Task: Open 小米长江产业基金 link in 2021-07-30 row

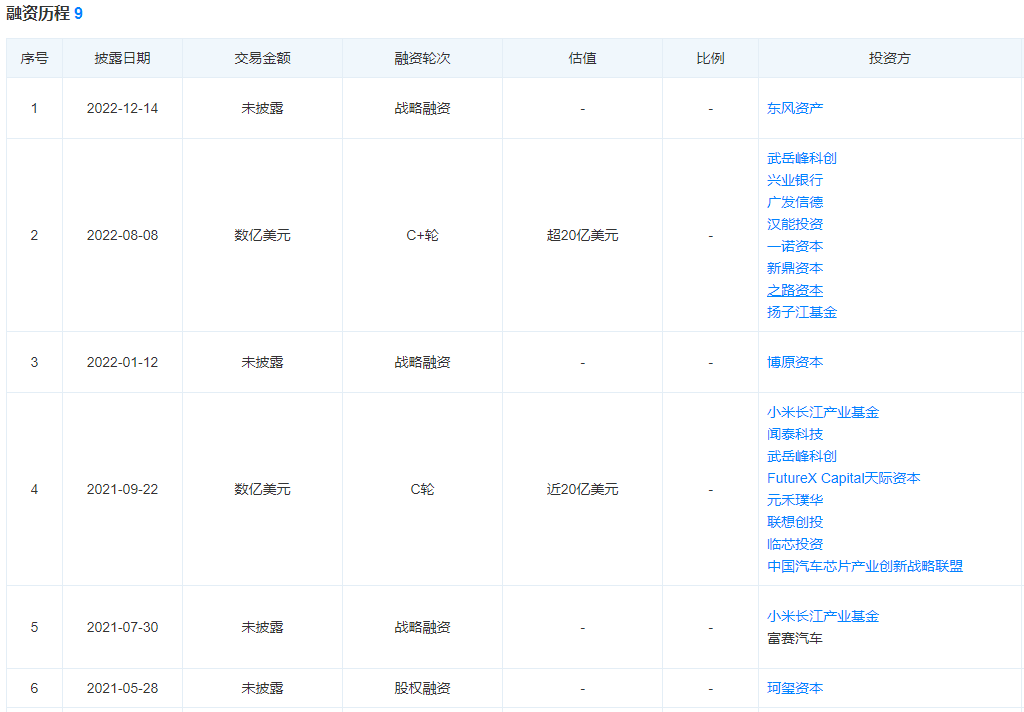Action: [823, 616]
